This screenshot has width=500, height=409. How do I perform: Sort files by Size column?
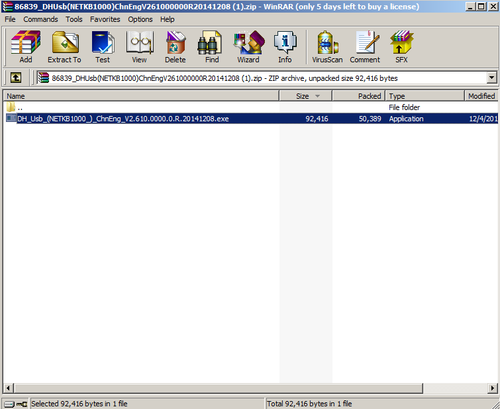(305, 96)
